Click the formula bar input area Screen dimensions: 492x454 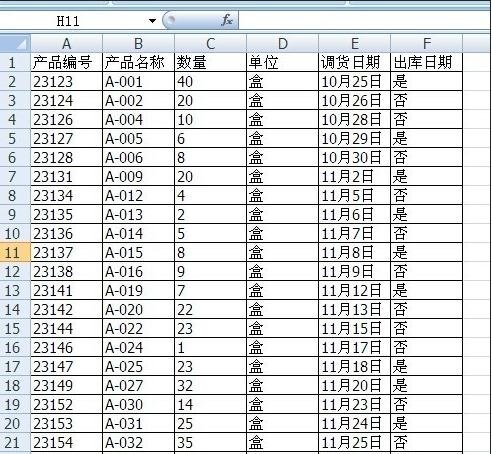pos(365,21)
